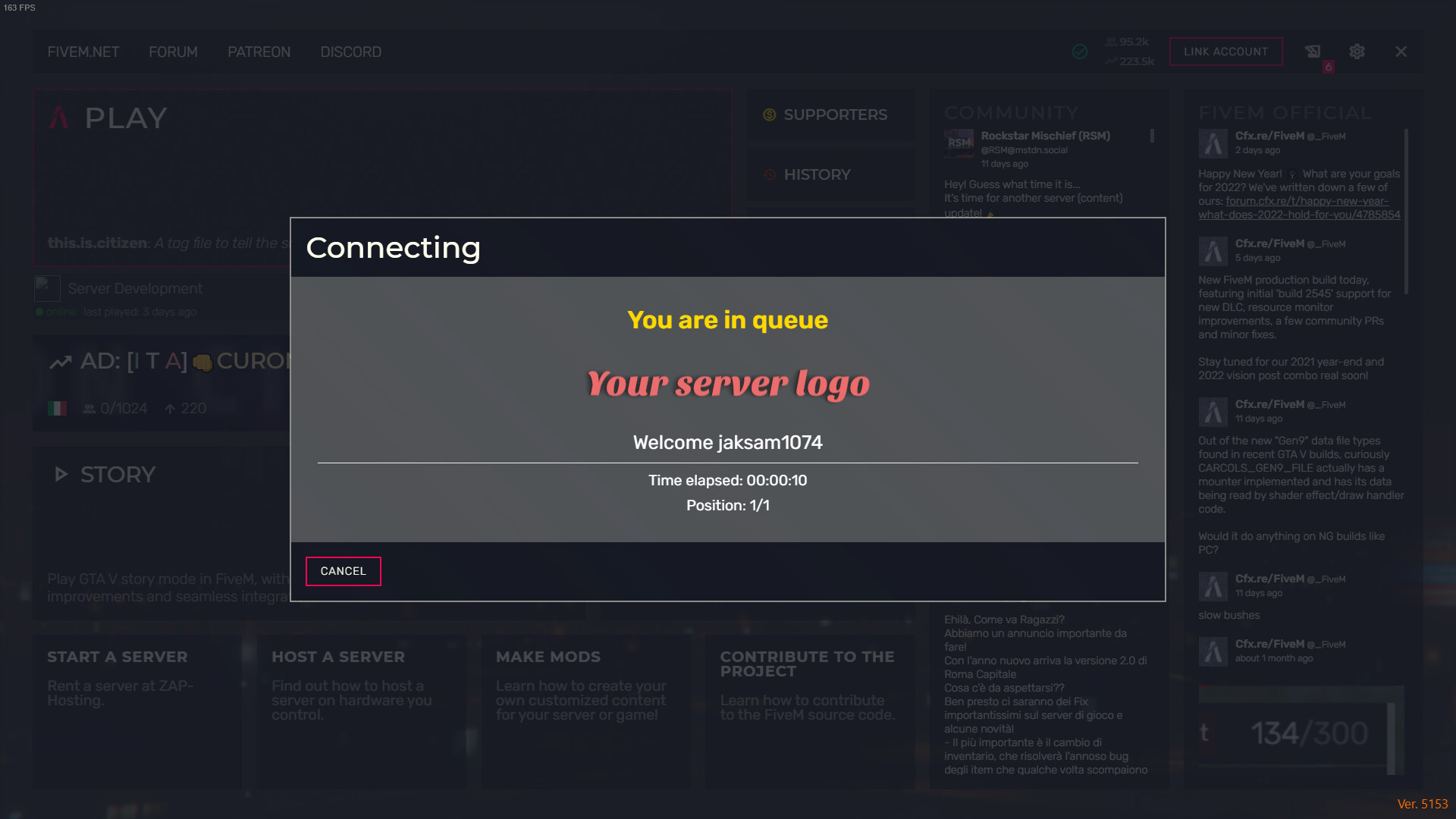The height and width of the screenshot is (819, 1456).
Task: Open the START A SERVER card
Action: pos(136,712)
